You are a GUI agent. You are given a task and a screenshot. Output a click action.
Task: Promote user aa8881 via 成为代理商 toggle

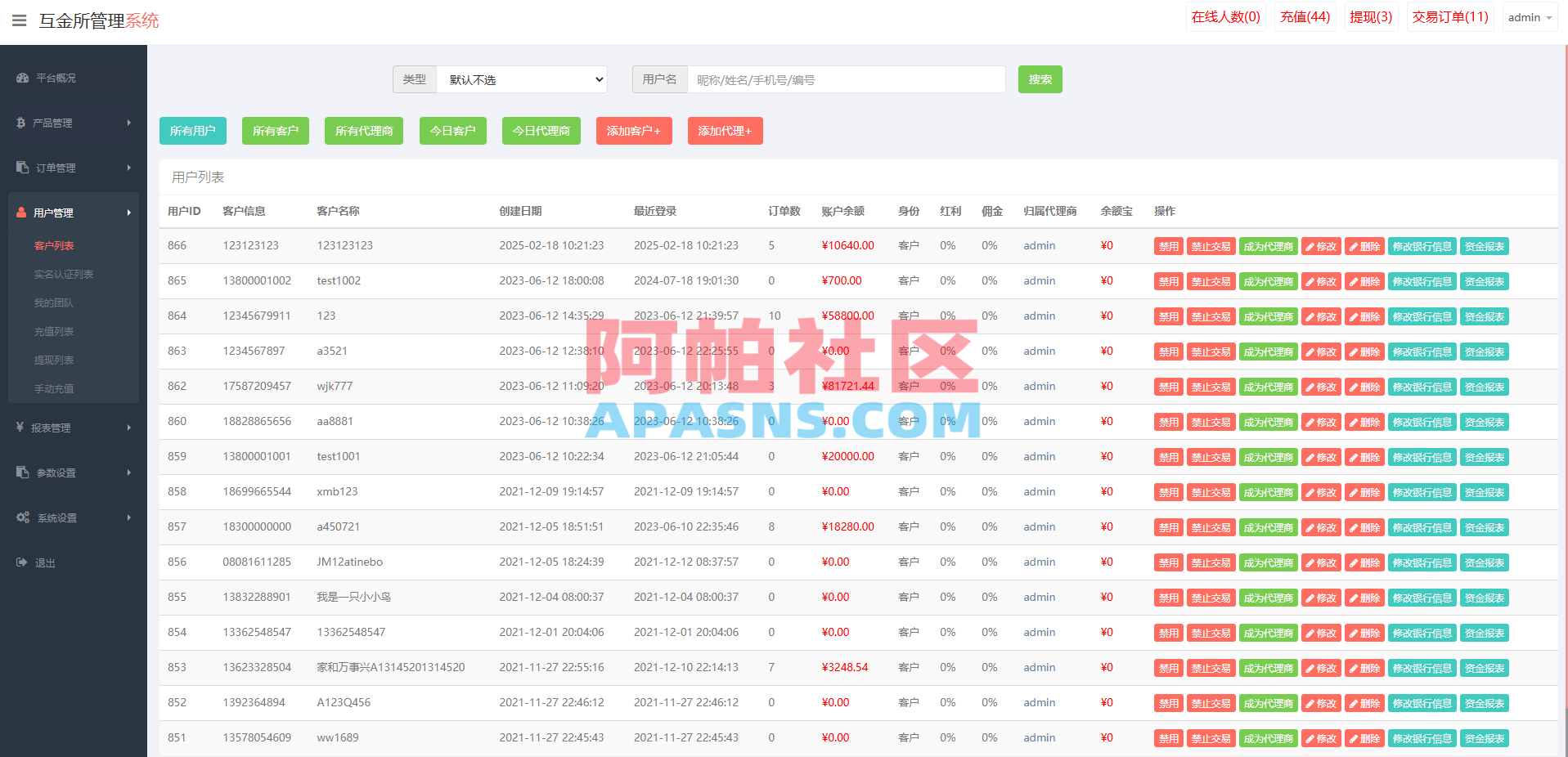pos(1269,421)
